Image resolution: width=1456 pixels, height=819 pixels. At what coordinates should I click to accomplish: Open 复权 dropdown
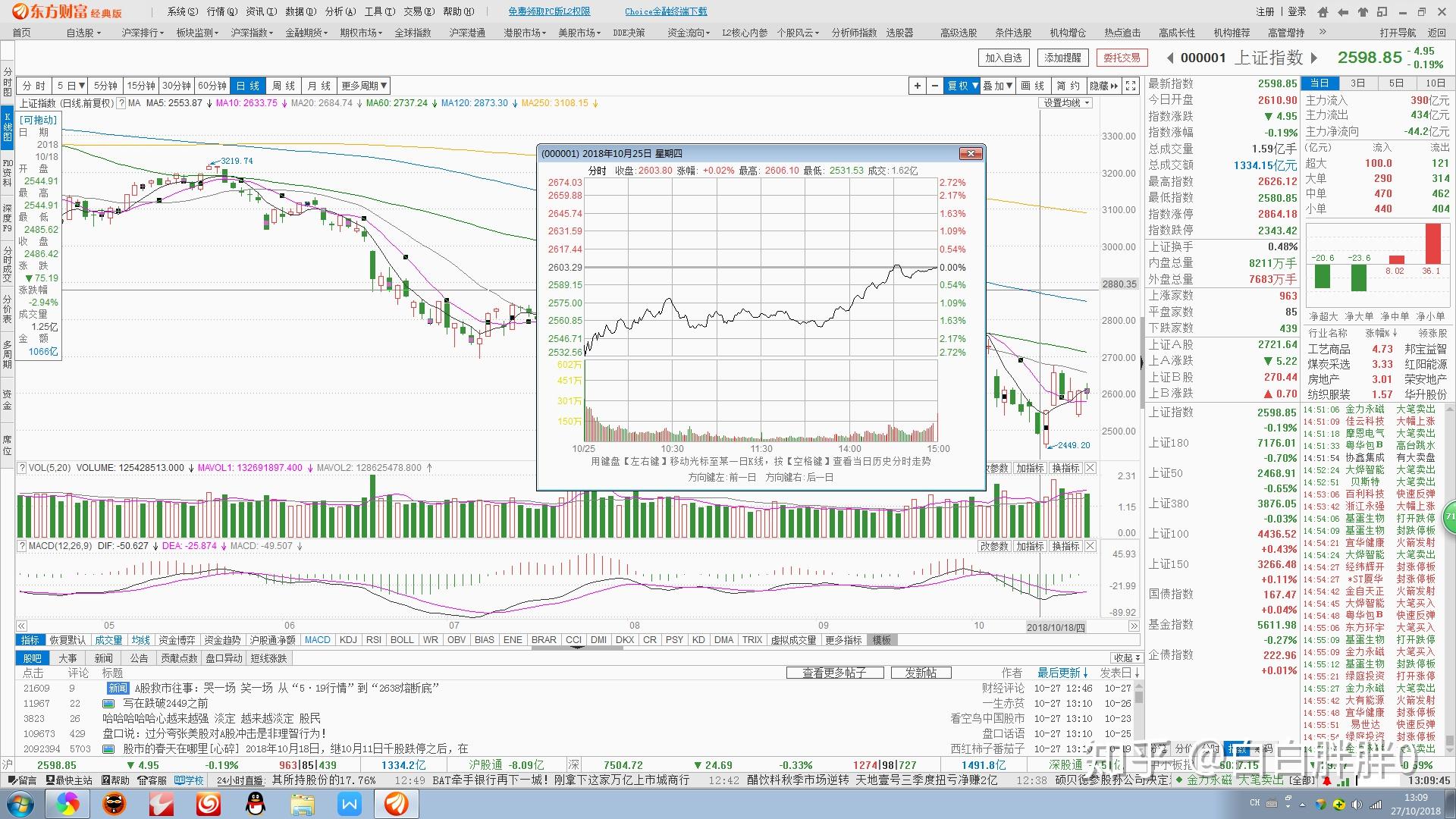[x=962, y=86]
